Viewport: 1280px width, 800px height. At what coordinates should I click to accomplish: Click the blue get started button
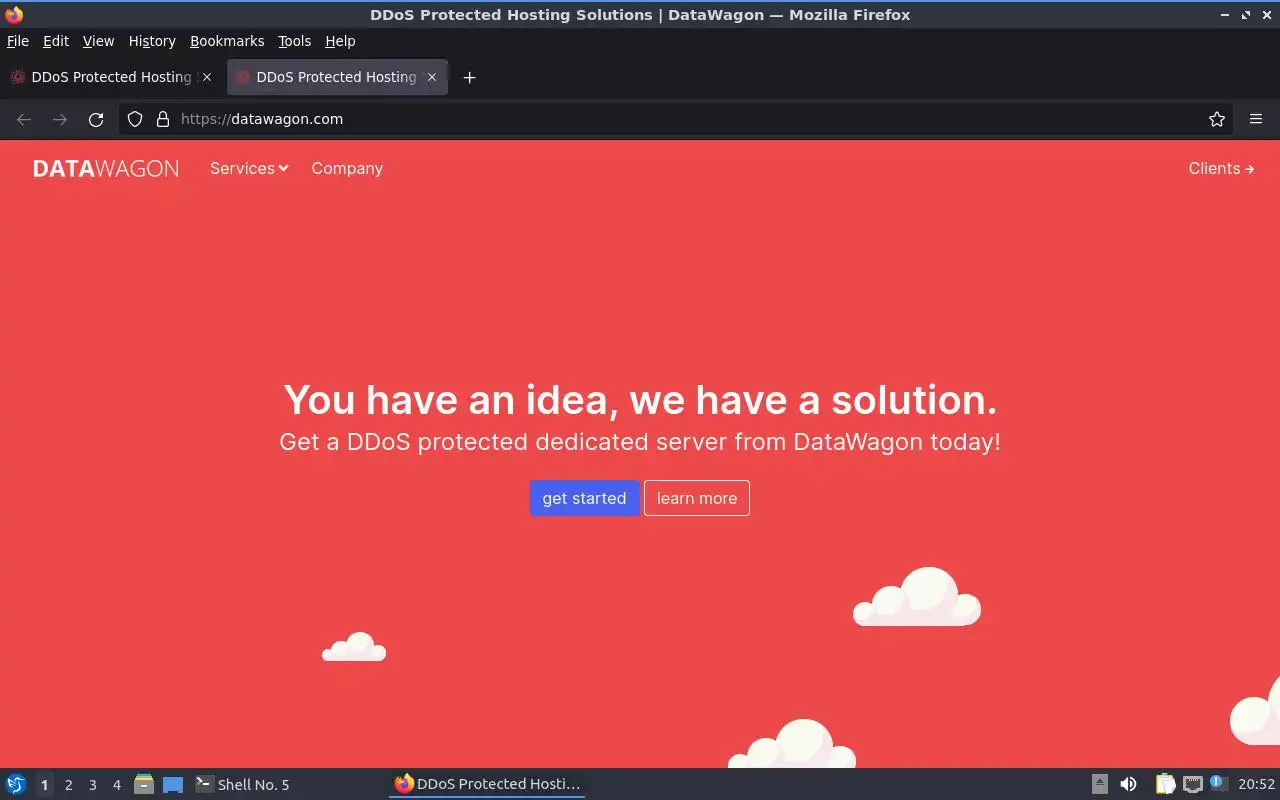[x=584, y=498]
